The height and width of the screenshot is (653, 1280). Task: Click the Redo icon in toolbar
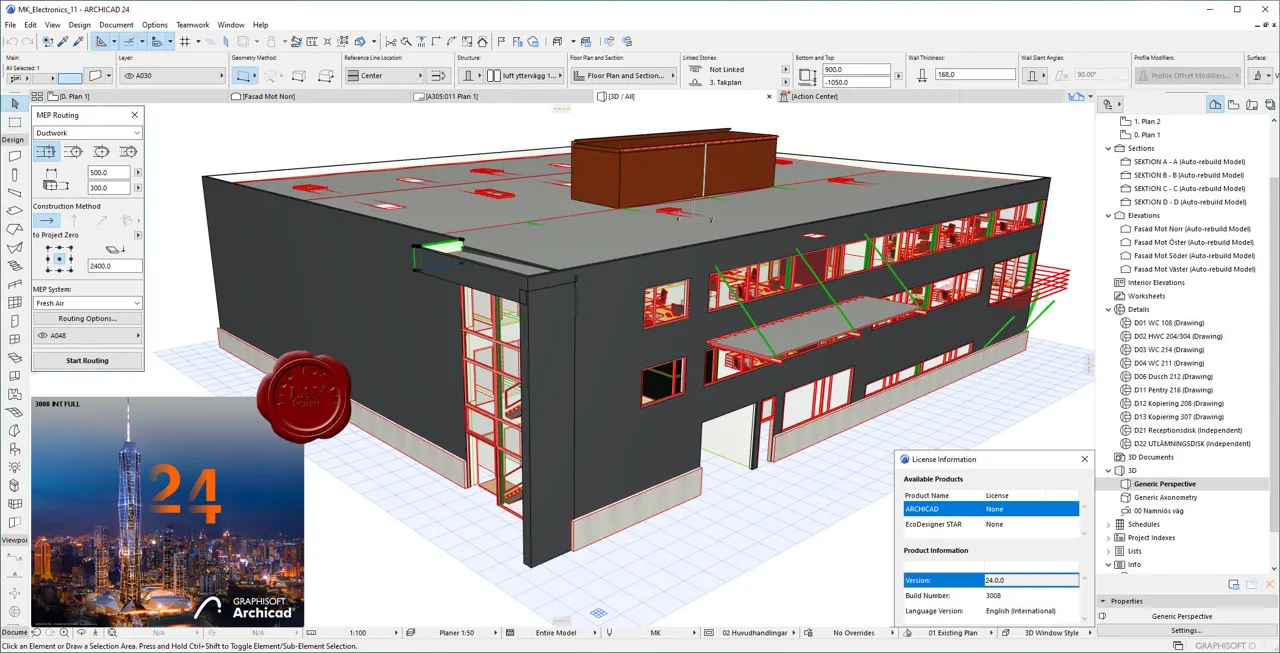(x=28, y=41)
